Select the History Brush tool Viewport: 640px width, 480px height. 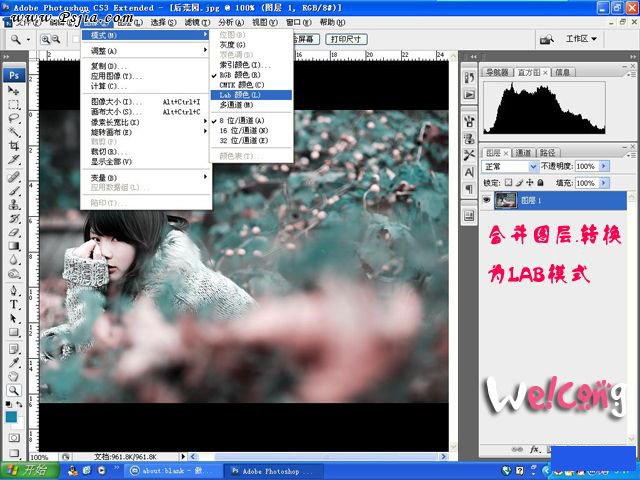tap(13, 218)
